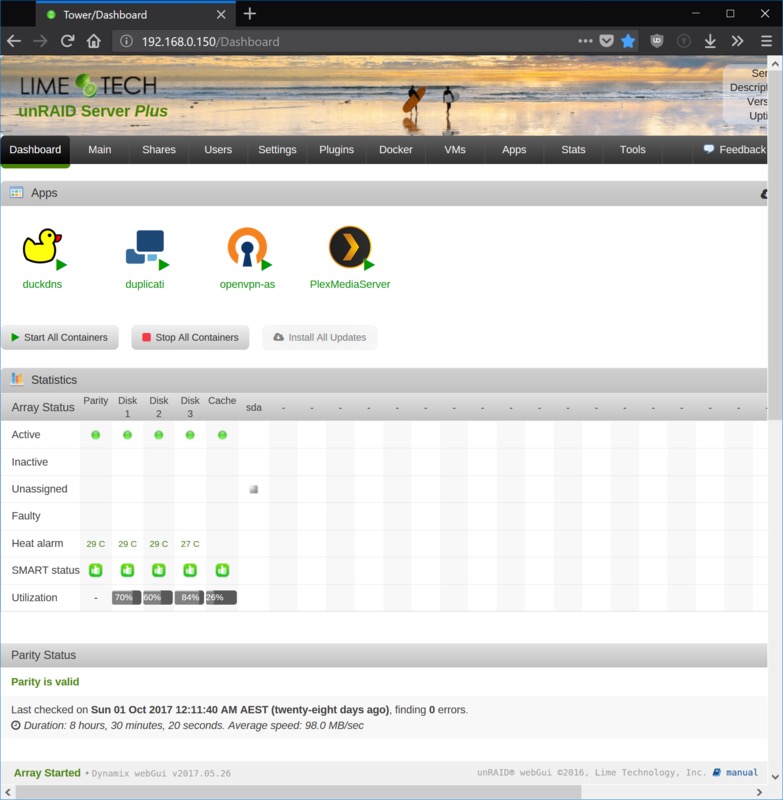This screenshot has width=783, height=800.
Task: Click the Lime Tech logo
Action: (x=88, y=85)
